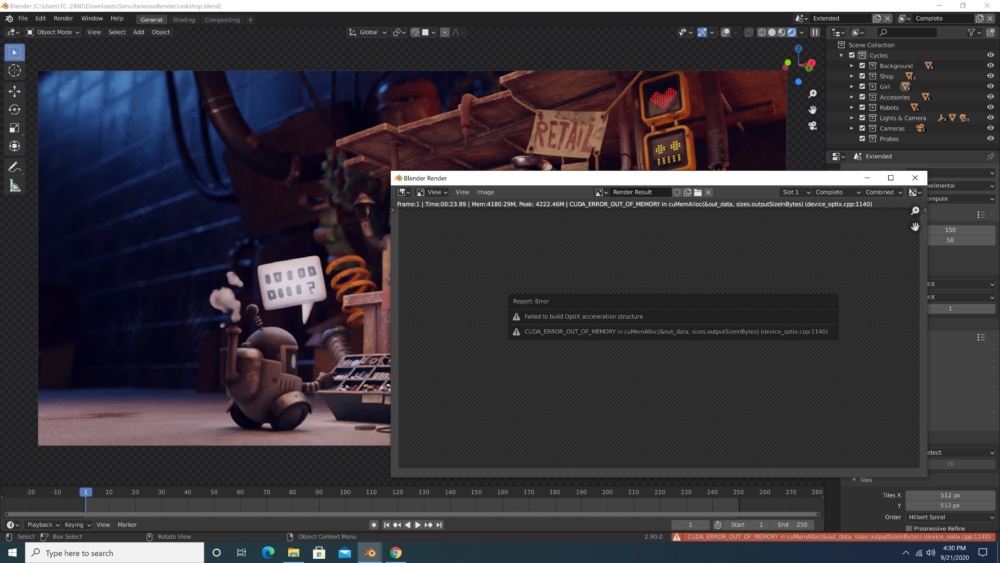Toggle X-ray mode in viewport header
Viewport: 1000px width, 563px height.
[749, 32]
